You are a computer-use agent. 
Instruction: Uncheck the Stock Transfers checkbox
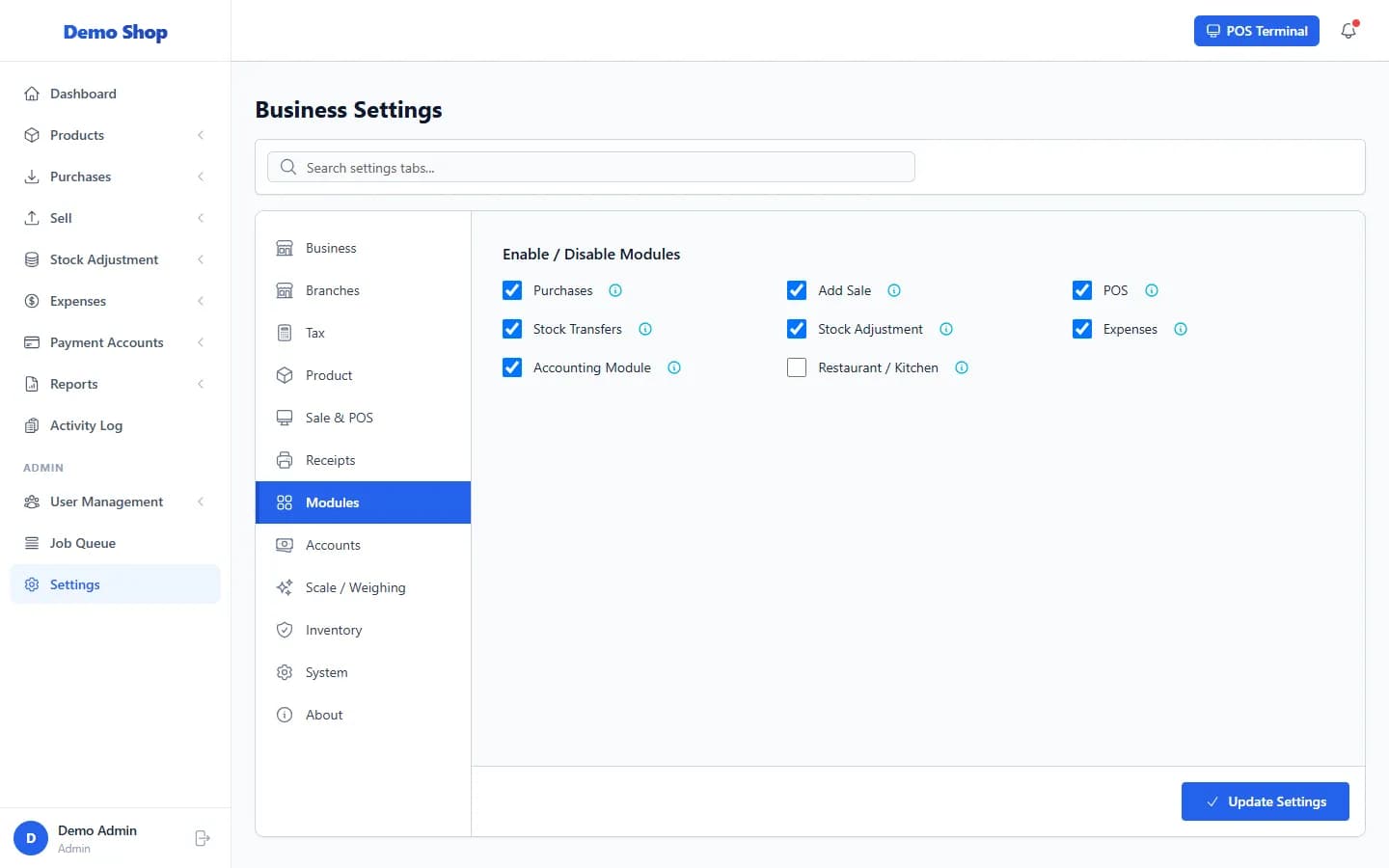click(x=512, y=329)
